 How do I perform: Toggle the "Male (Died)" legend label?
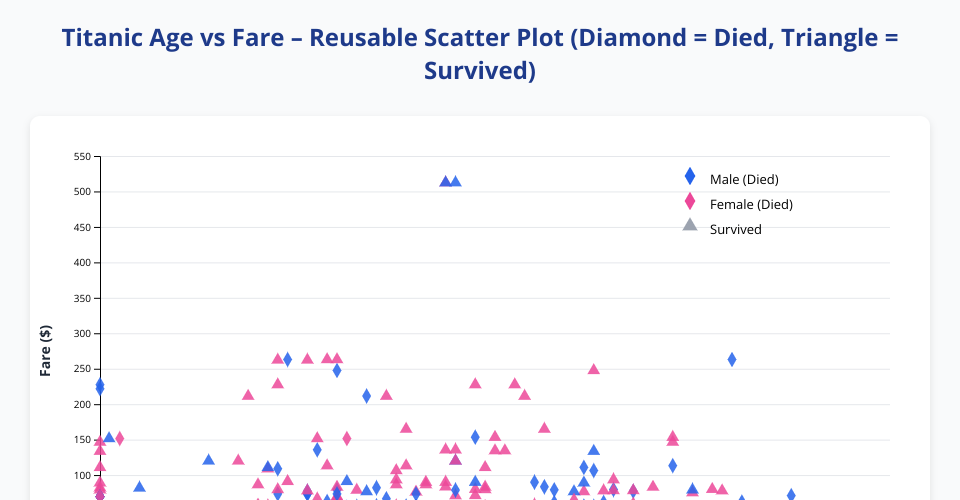click(743, 179)
